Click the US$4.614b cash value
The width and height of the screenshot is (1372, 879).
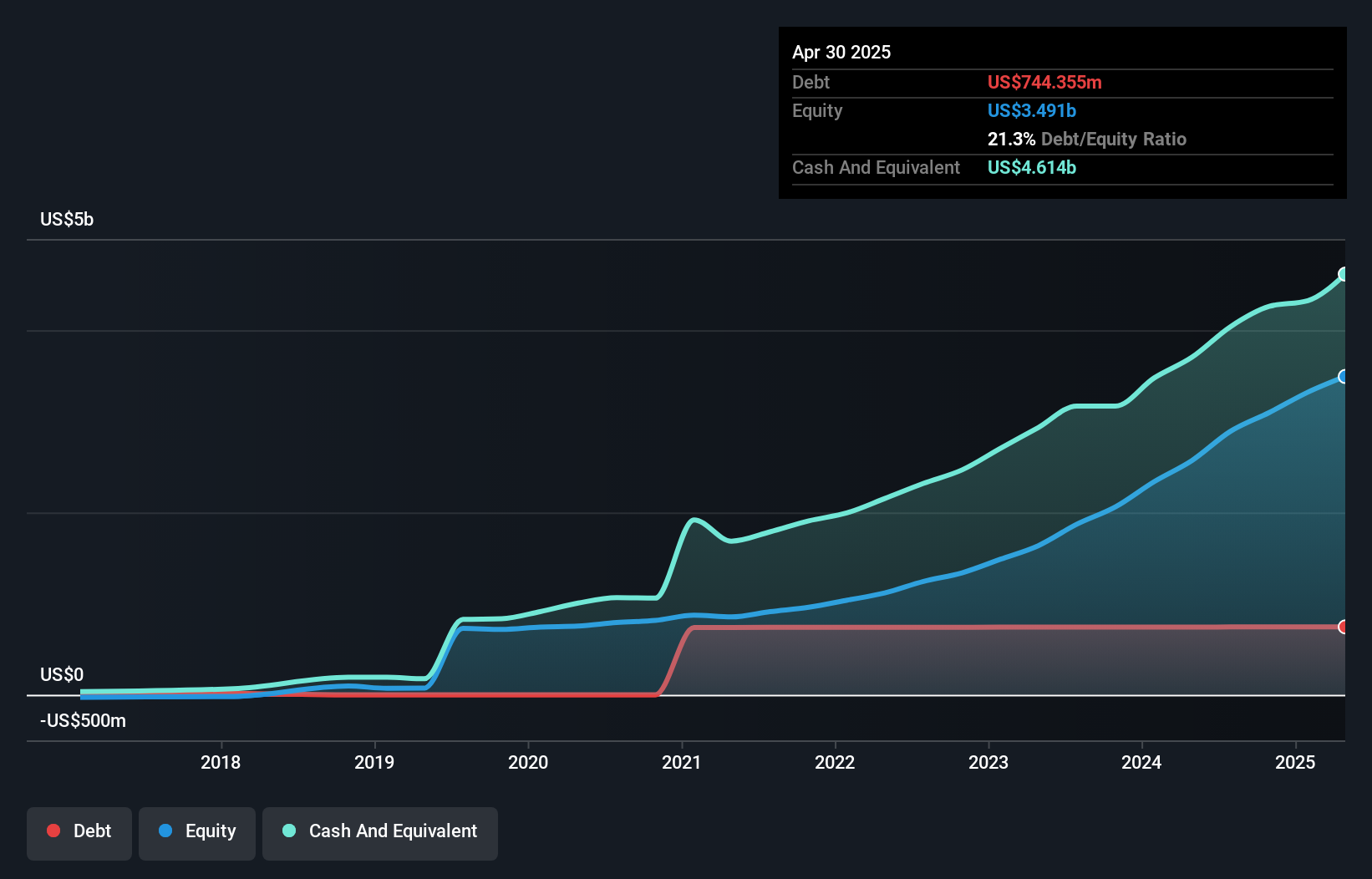[1032, 167]
